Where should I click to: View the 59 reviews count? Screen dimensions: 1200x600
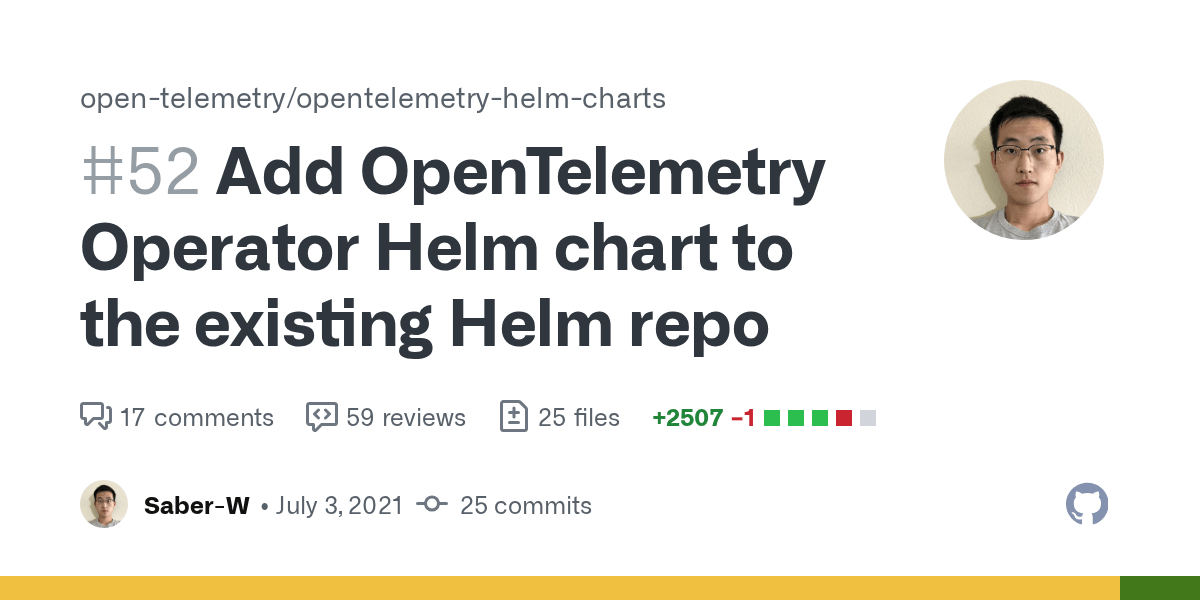click(x=406, y=417)
